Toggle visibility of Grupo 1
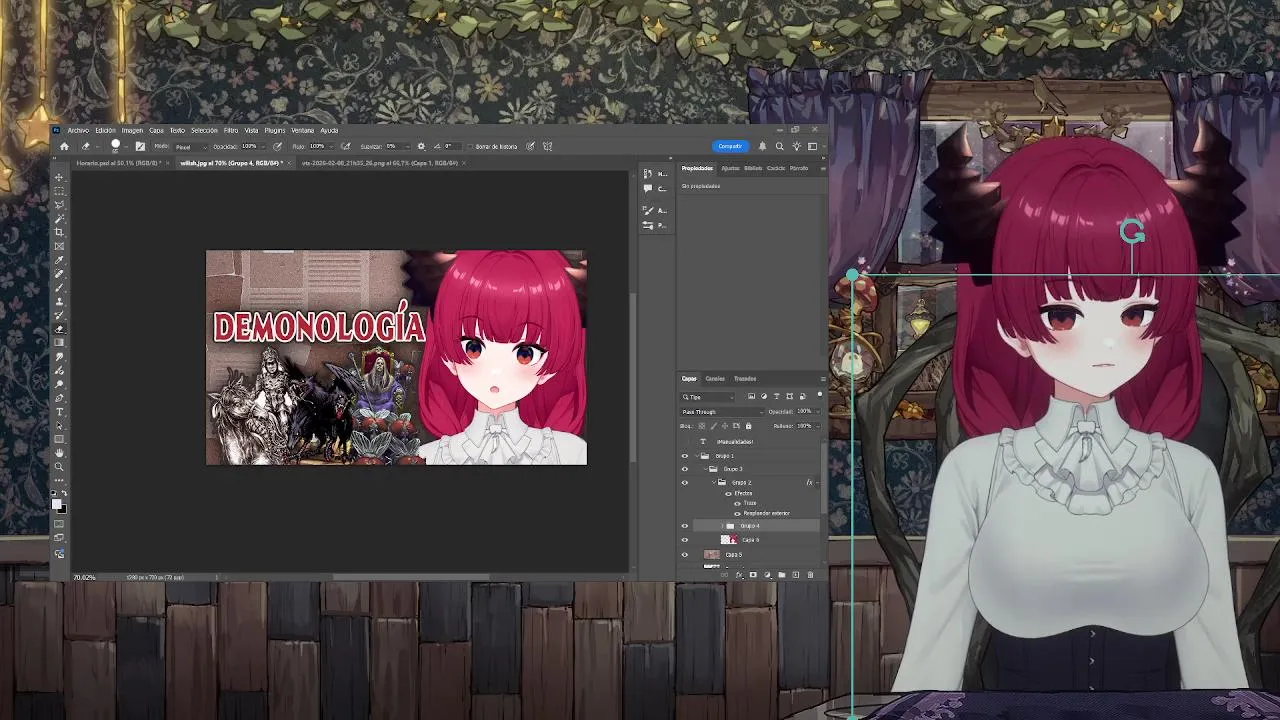 (685, 456)
